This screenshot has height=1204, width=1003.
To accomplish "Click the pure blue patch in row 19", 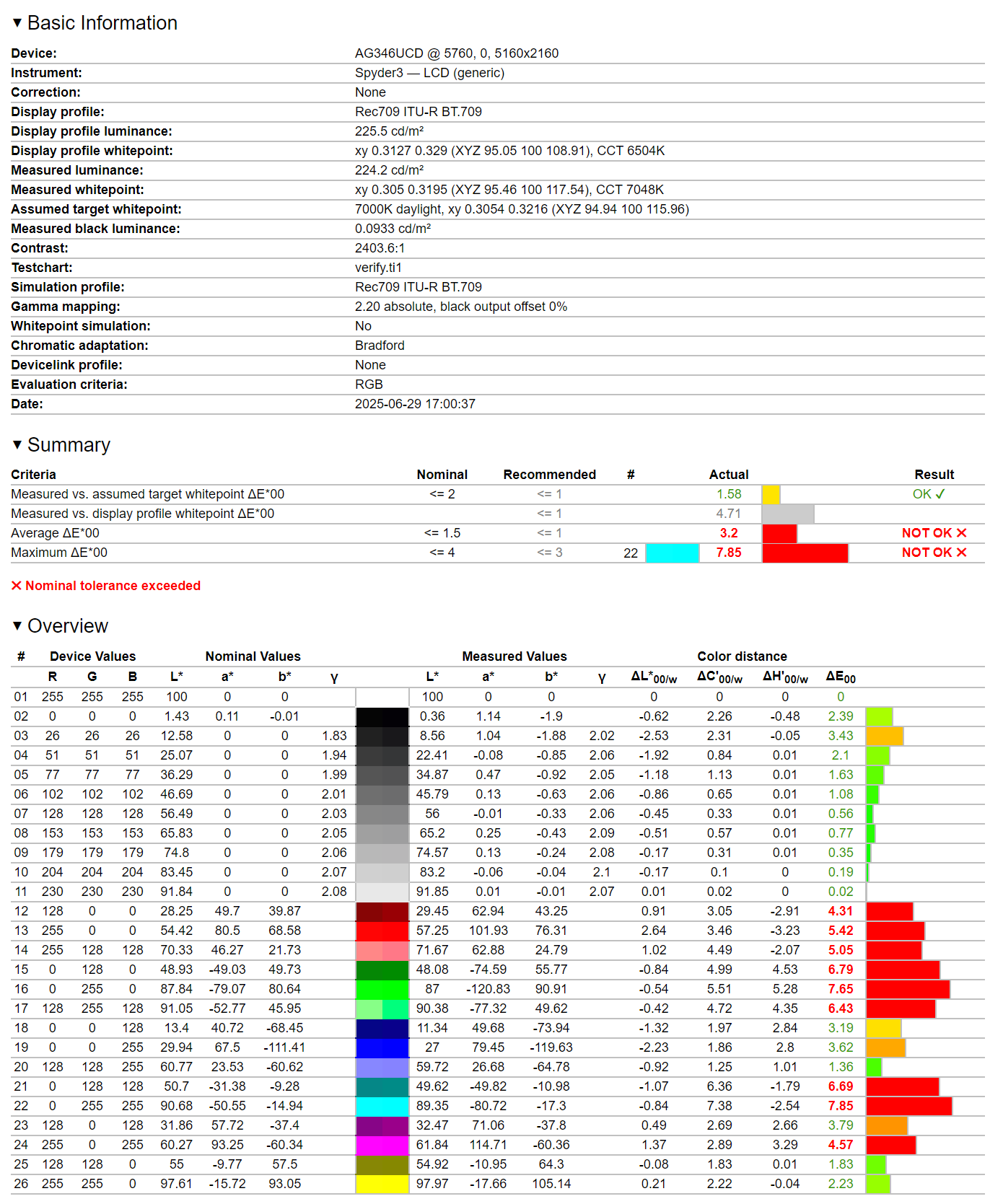I will 382,1047.
